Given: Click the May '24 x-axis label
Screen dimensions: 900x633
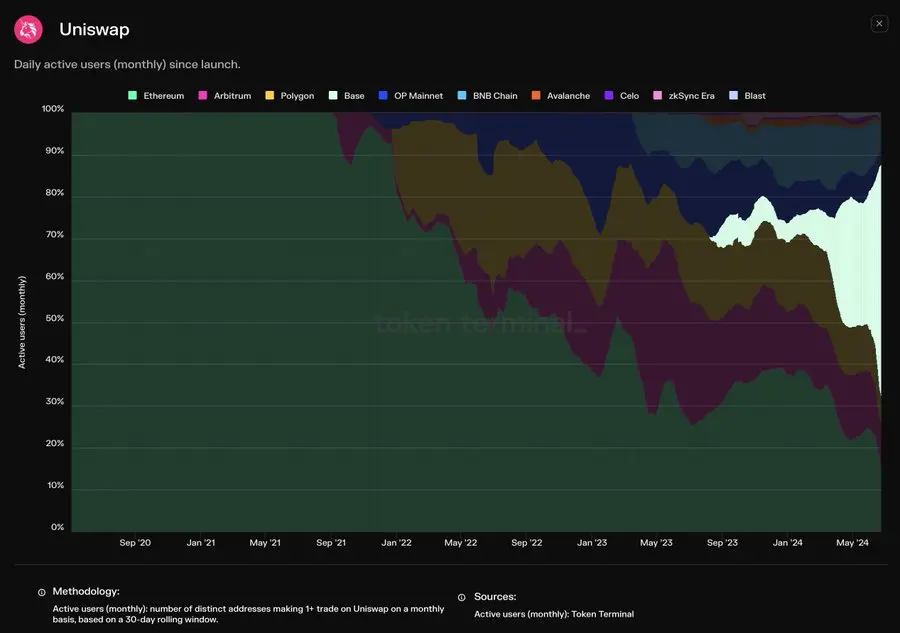Looking at the screenshot, I should point(852,543).
